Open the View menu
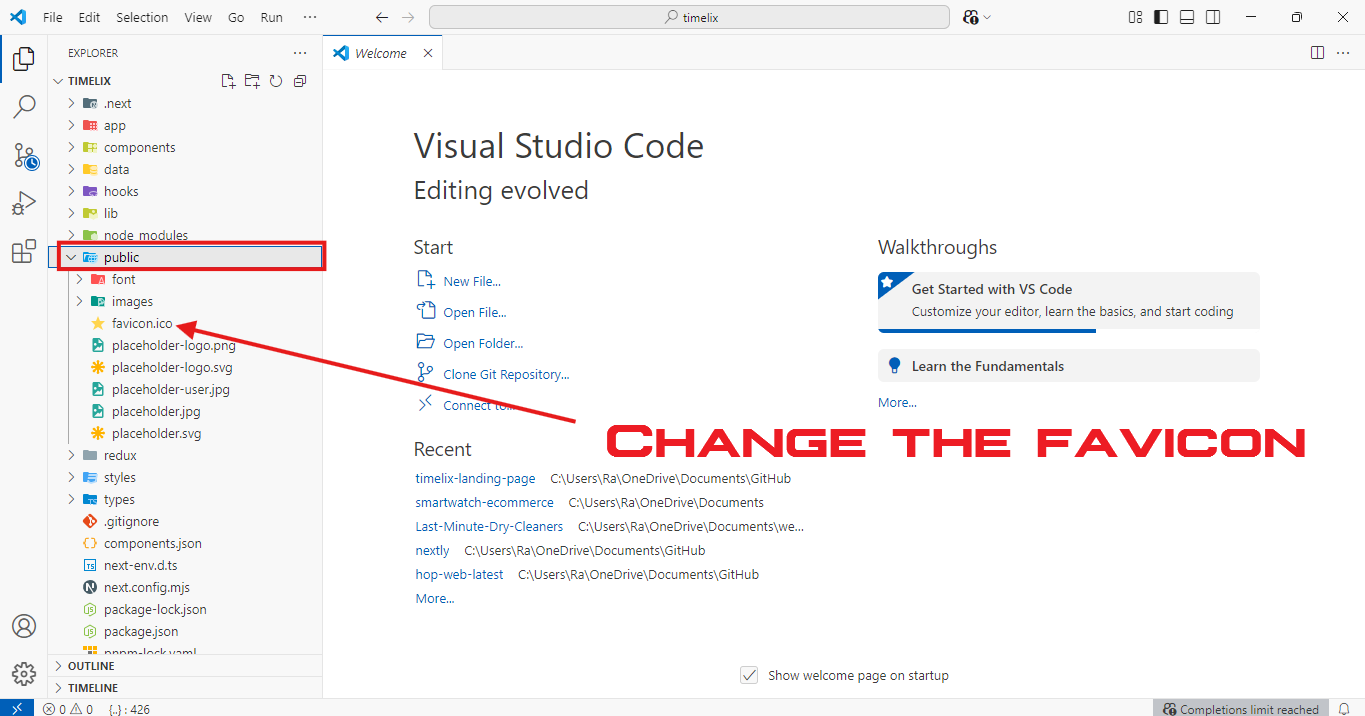The width and height of the screenshot is (1365, 716). click(198, 17)
